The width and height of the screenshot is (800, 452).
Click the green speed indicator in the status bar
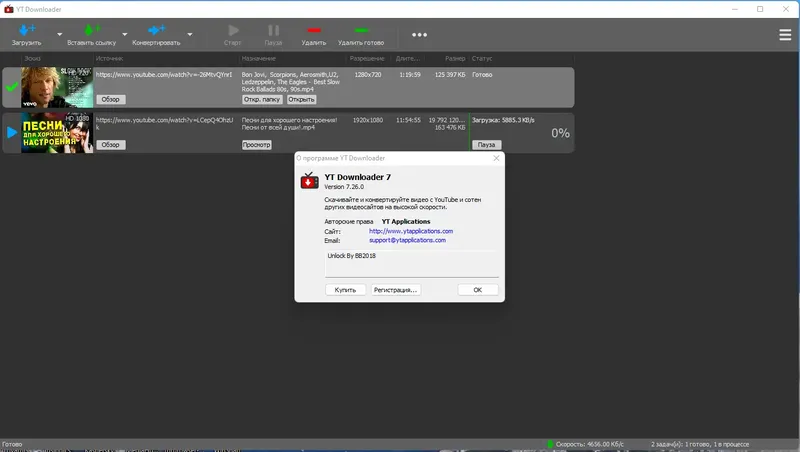(551, 444)
